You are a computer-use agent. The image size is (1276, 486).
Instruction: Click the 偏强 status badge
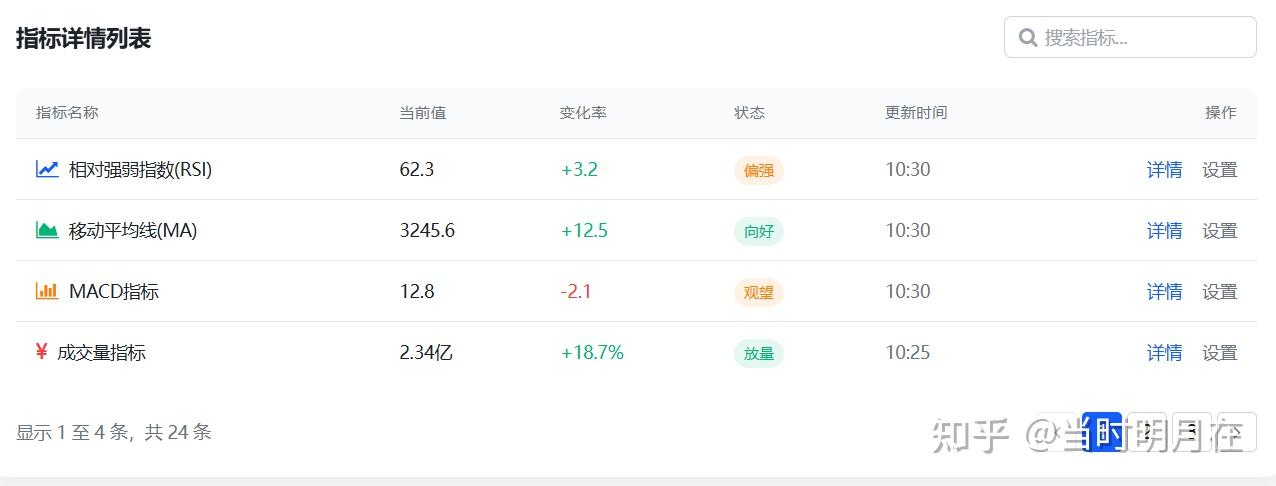click(758, 170)
